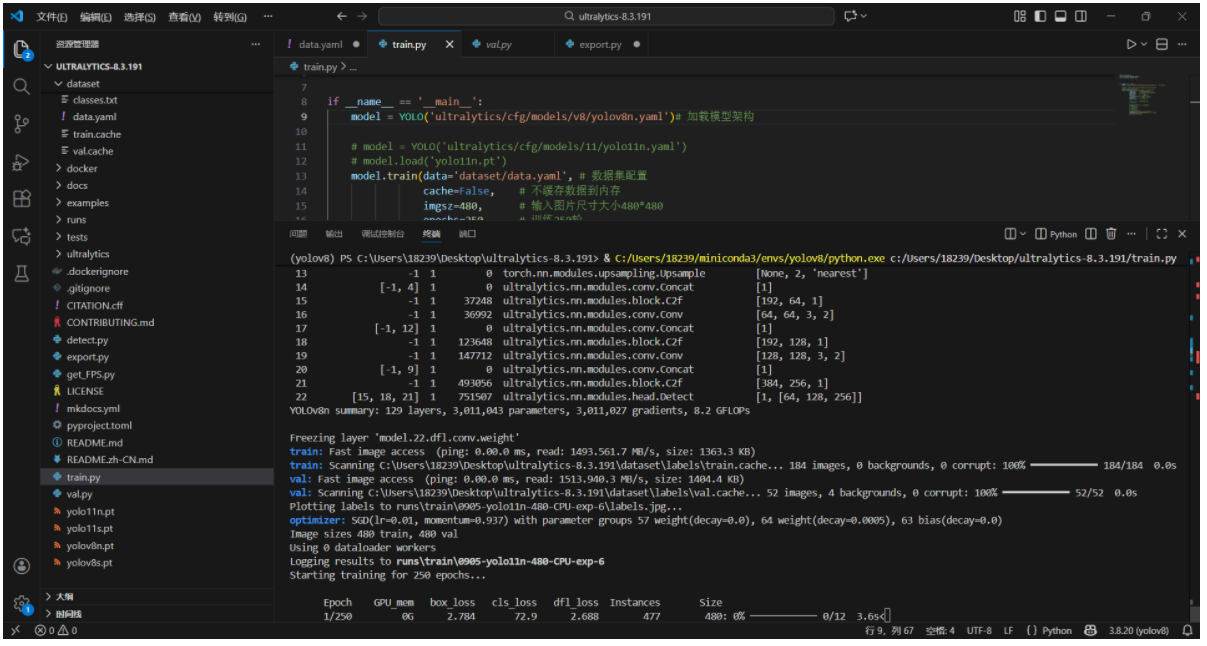Expand the docker folder

pos(156,168)
